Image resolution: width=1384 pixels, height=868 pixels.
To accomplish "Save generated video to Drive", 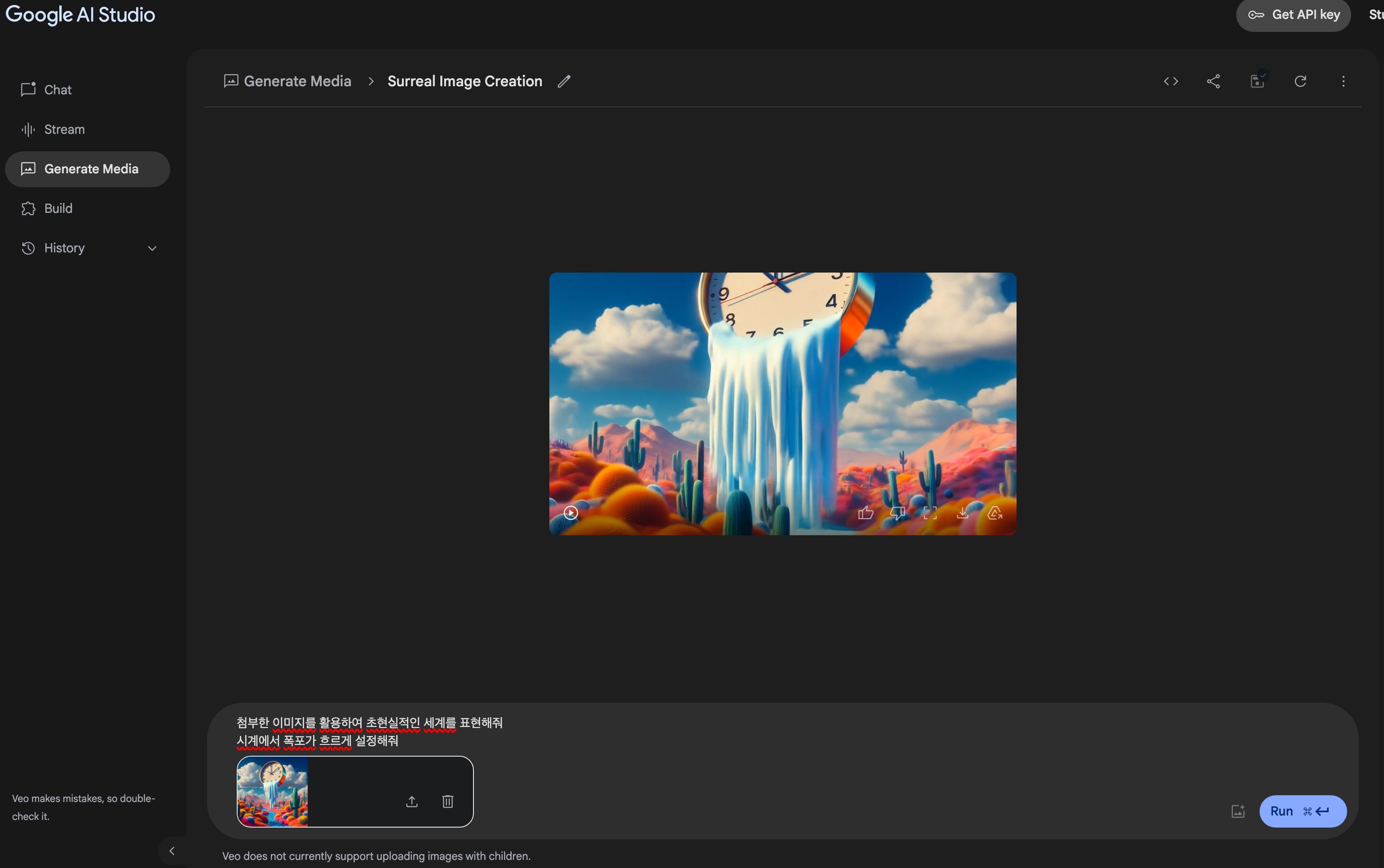I will [995, 513].
